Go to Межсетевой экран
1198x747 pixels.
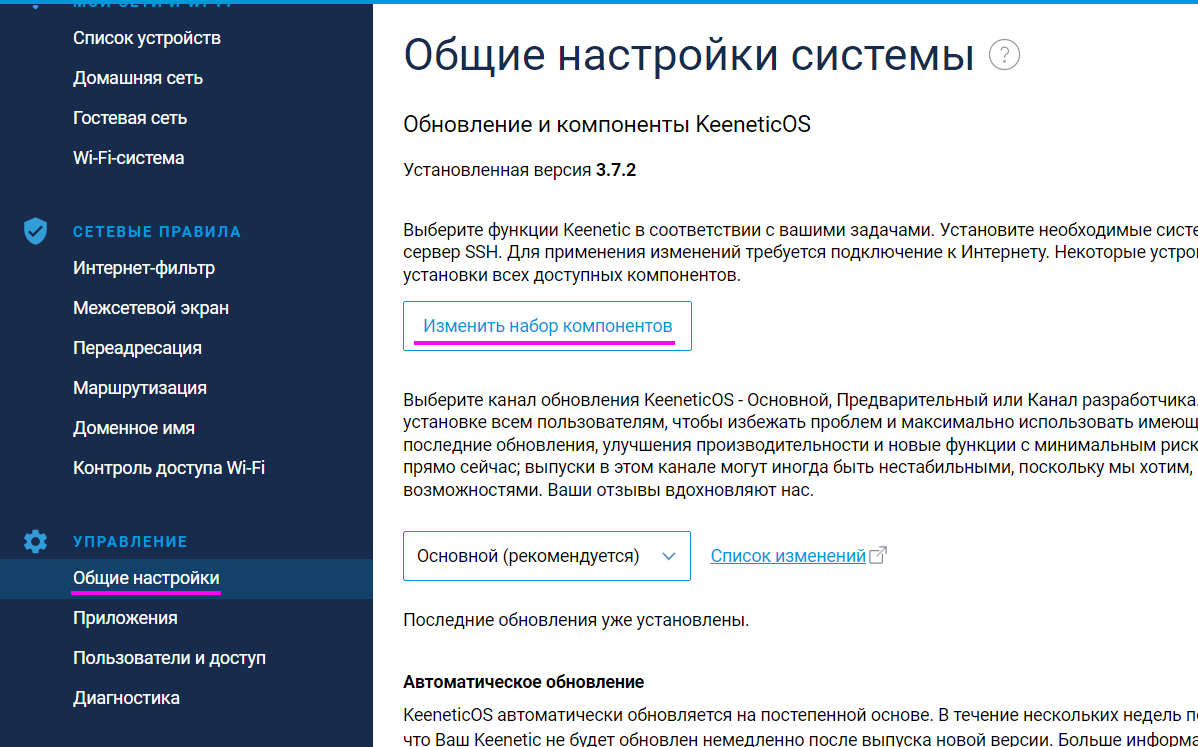[x=151, y=308]
